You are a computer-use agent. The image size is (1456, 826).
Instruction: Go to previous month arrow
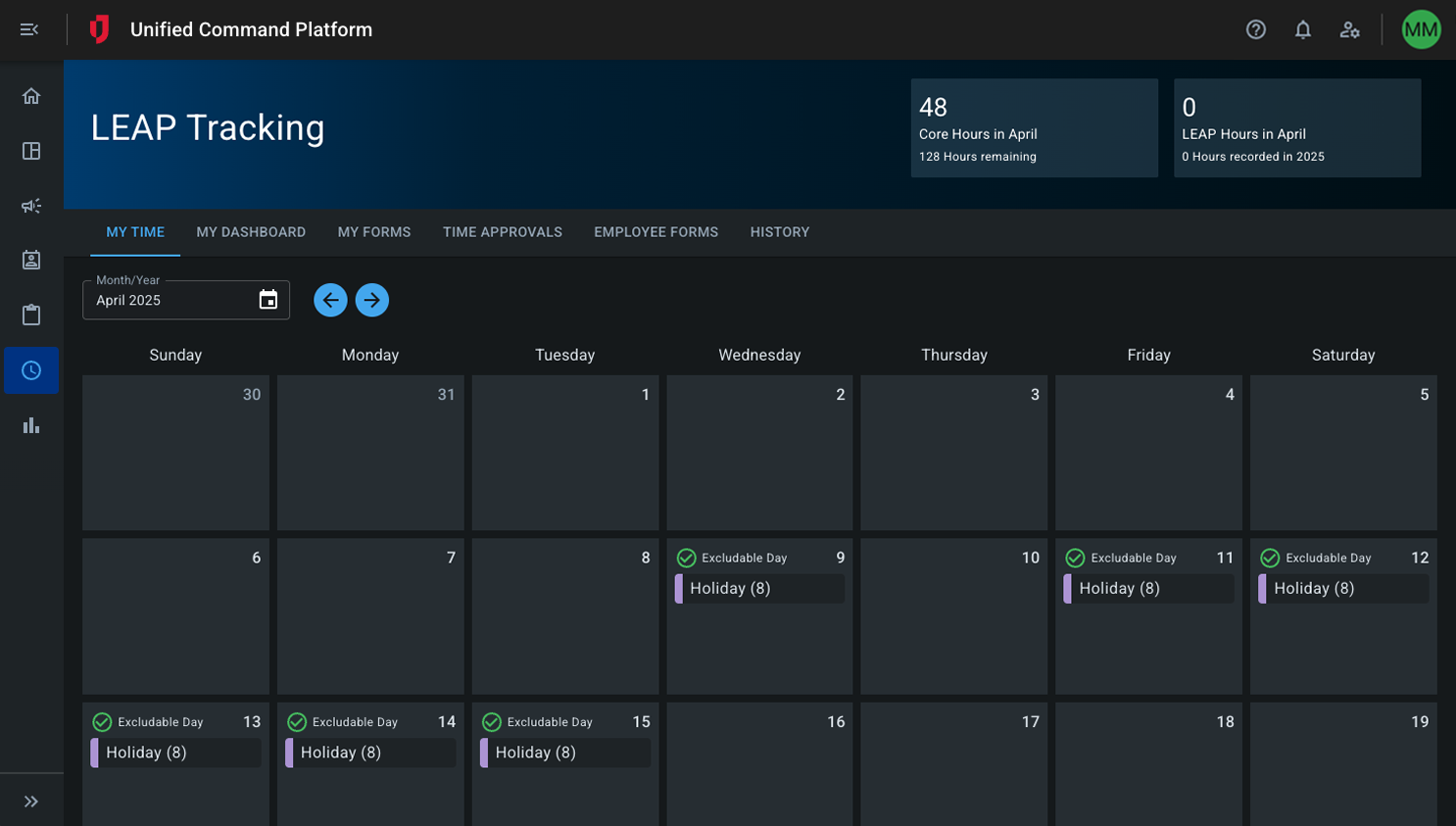(x=330, y=300)
